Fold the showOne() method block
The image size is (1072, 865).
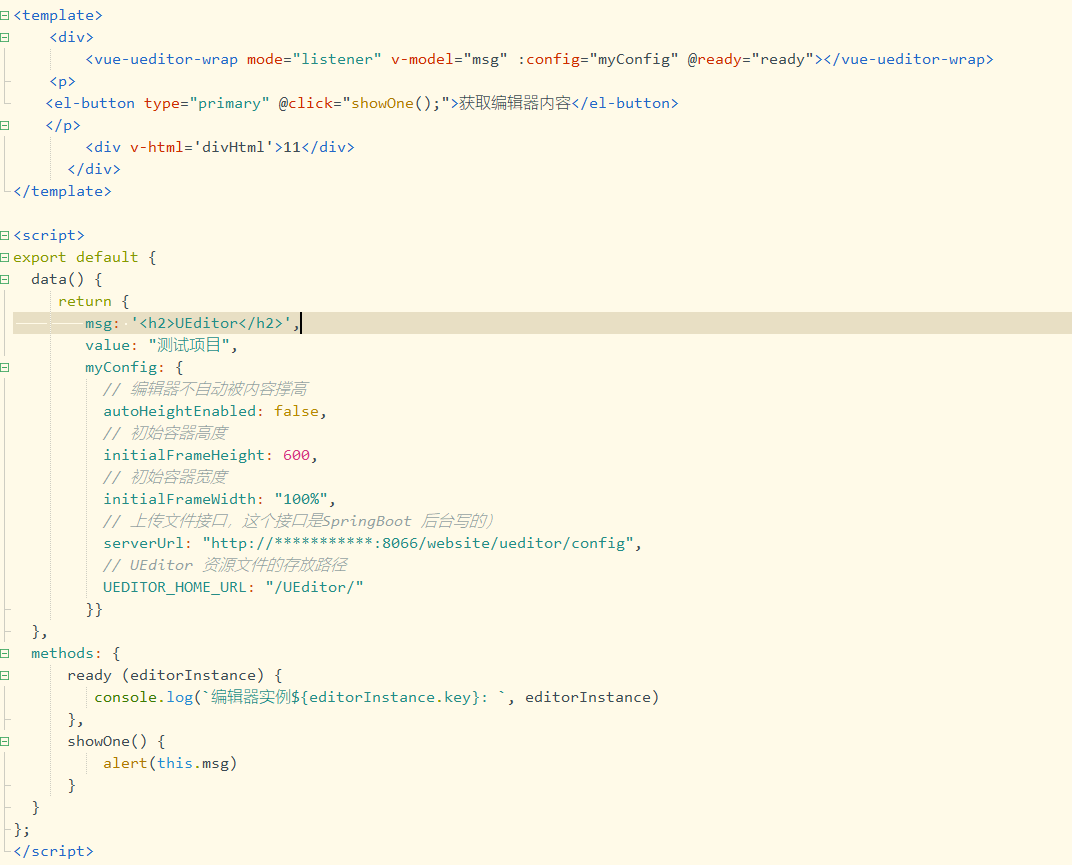pos(5,741)
